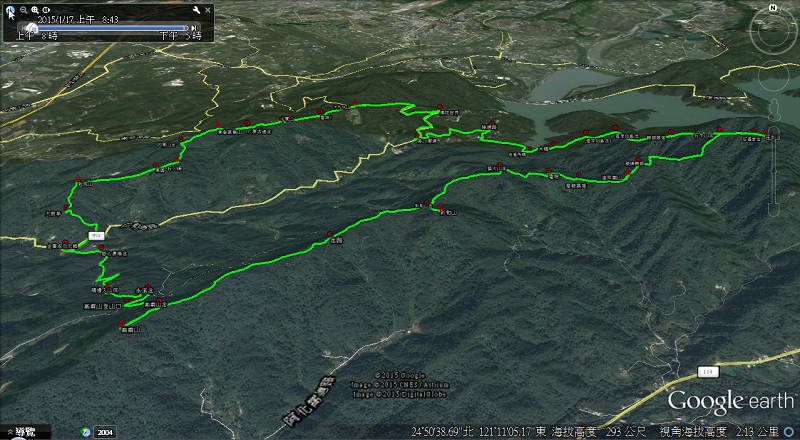Click Street View pegman icon
The height and width of the screenshot is (440, 800).
(774, 110)
